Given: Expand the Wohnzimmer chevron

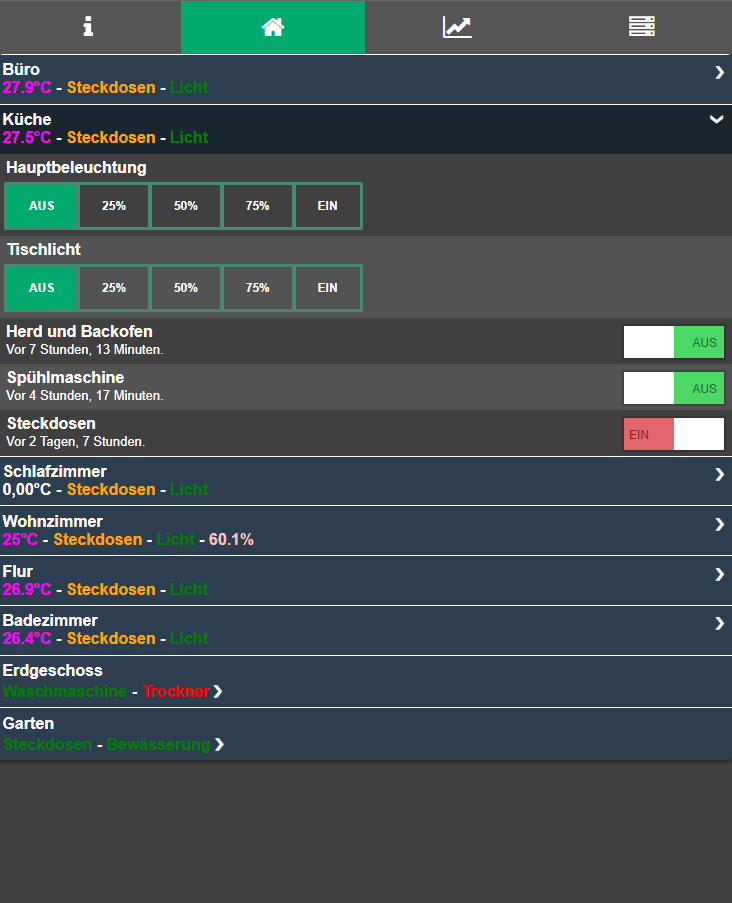Looking at the screenshot, I should (x=718, y=524).
